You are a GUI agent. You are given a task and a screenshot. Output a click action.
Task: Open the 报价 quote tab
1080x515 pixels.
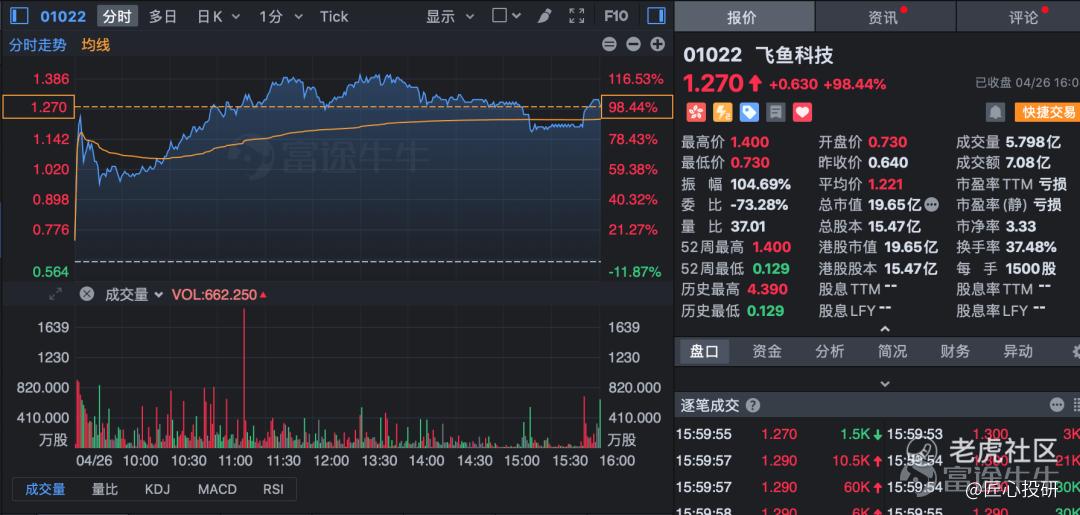[x=744, y=17]
